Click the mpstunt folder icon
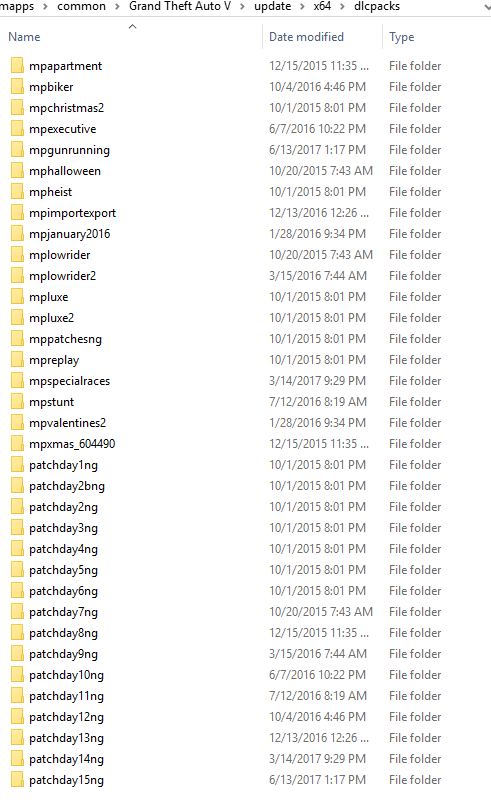The image size is (491, 802). click(x=17, y=402)
